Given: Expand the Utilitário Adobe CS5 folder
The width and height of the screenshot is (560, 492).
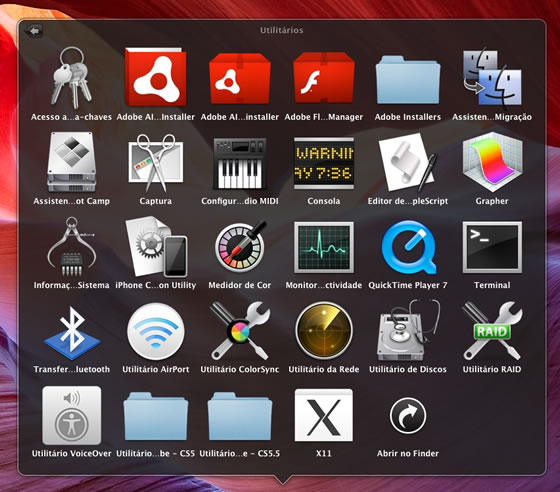Looking at the screenshot, I should click(156, 416).
